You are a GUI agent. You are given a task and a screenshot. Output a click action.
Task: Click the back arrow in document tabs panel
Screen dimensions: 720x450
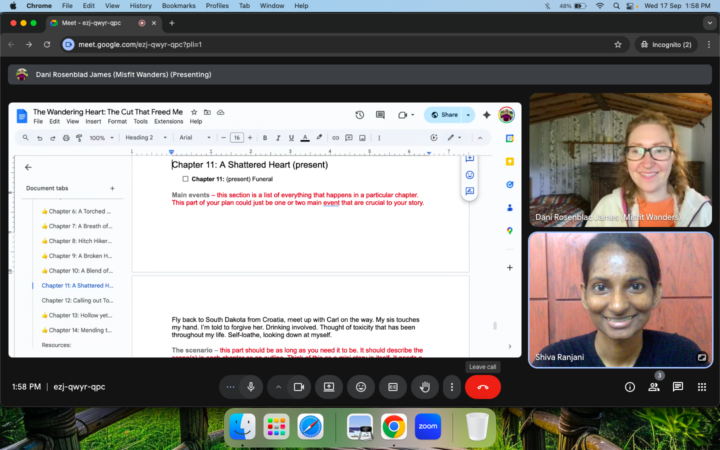(28, 168)
